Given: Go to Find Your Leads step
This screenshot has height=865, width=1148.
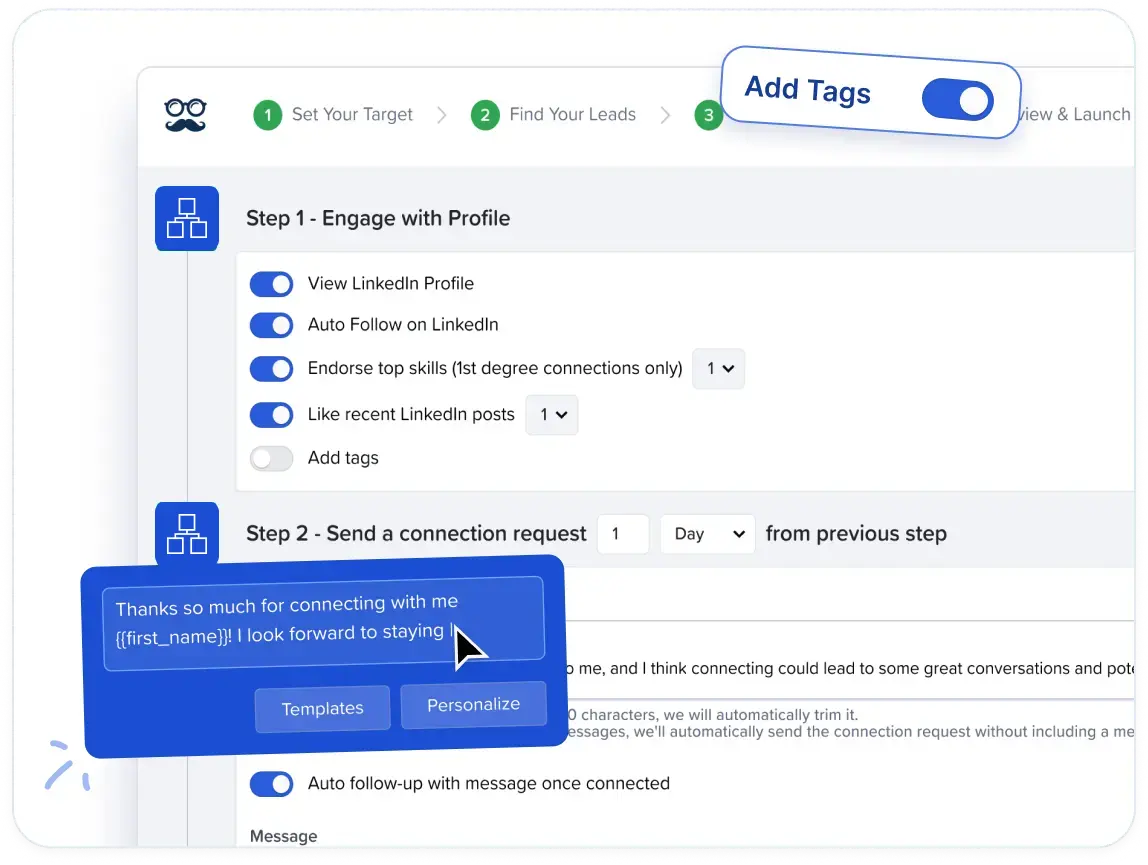Looking at the screenshot, I should [x=573, y=114].
